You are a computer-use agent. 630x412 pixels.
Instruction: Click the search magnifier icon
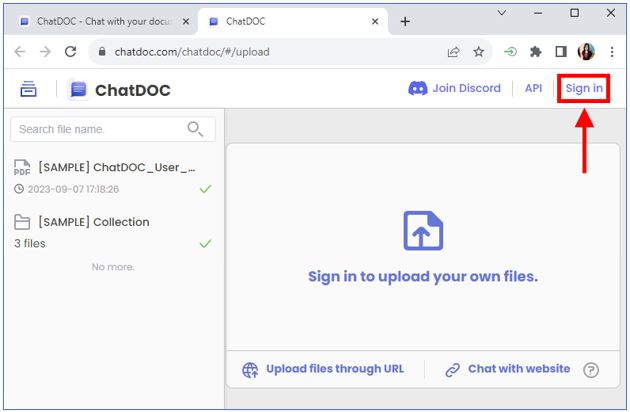pos(195,129)
